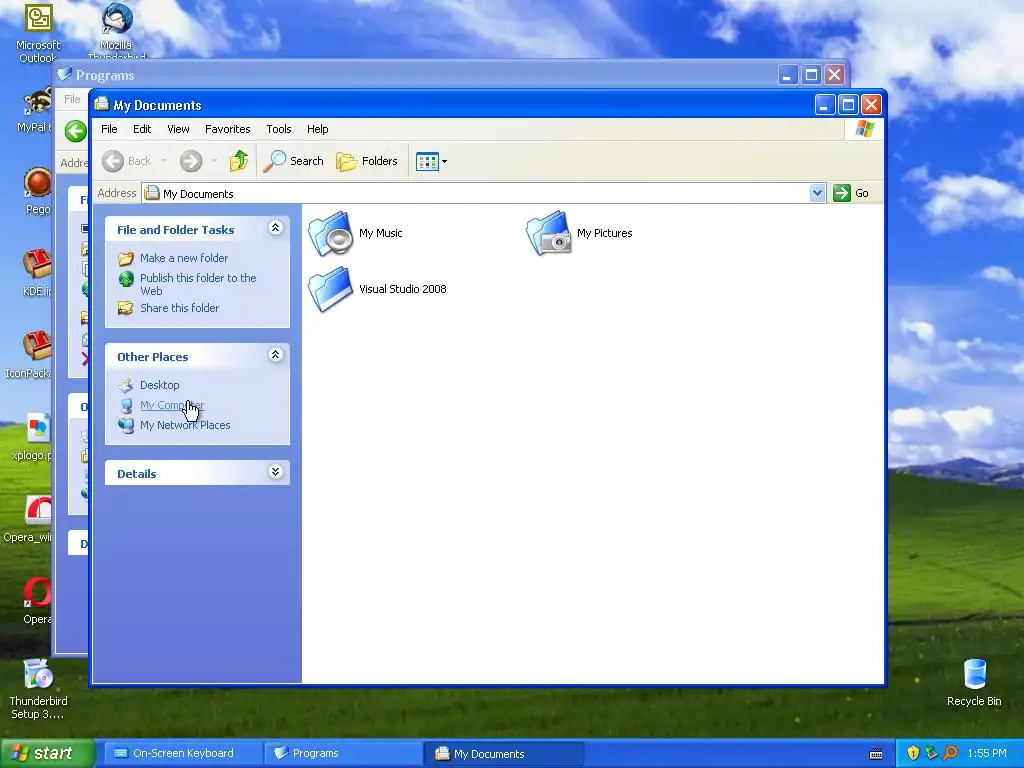Viewport: 1024px width, 768px height.
Task: Open the Visual Studio 2008 folder
Action: click(377, 289)
